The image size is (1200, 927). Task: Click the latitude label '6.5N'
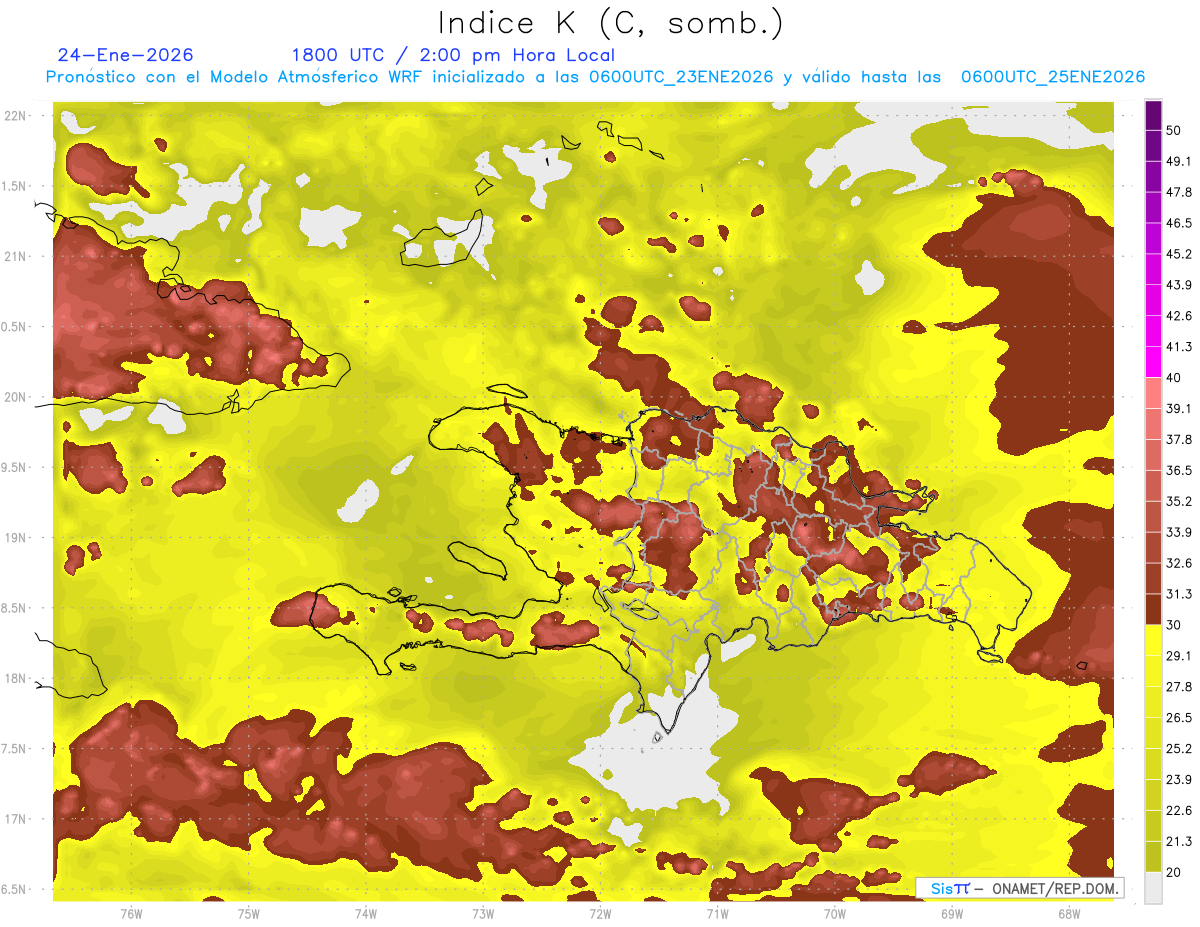[x=14, y=889]
